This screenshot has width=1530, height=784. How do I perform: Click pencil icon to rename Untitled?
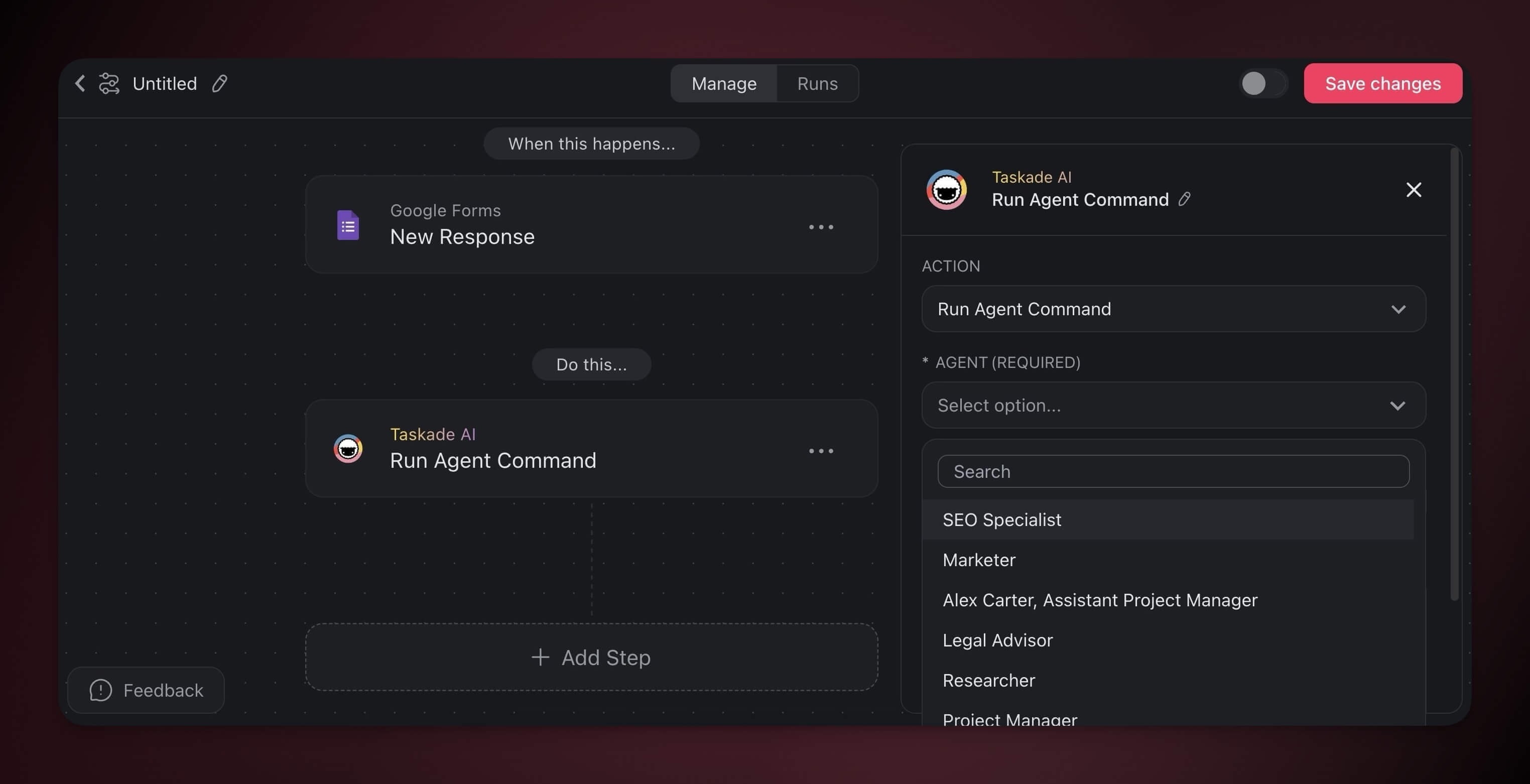pos(219,83)
